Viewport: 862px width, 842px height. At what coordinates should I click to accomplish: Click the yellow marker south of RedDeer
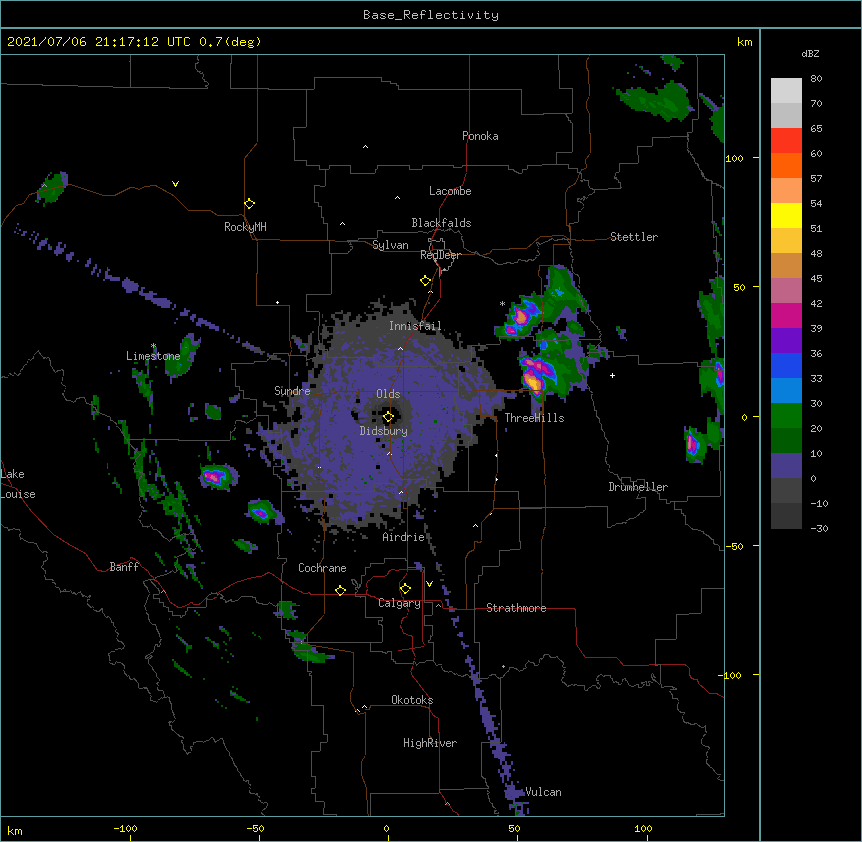[425, 281]
